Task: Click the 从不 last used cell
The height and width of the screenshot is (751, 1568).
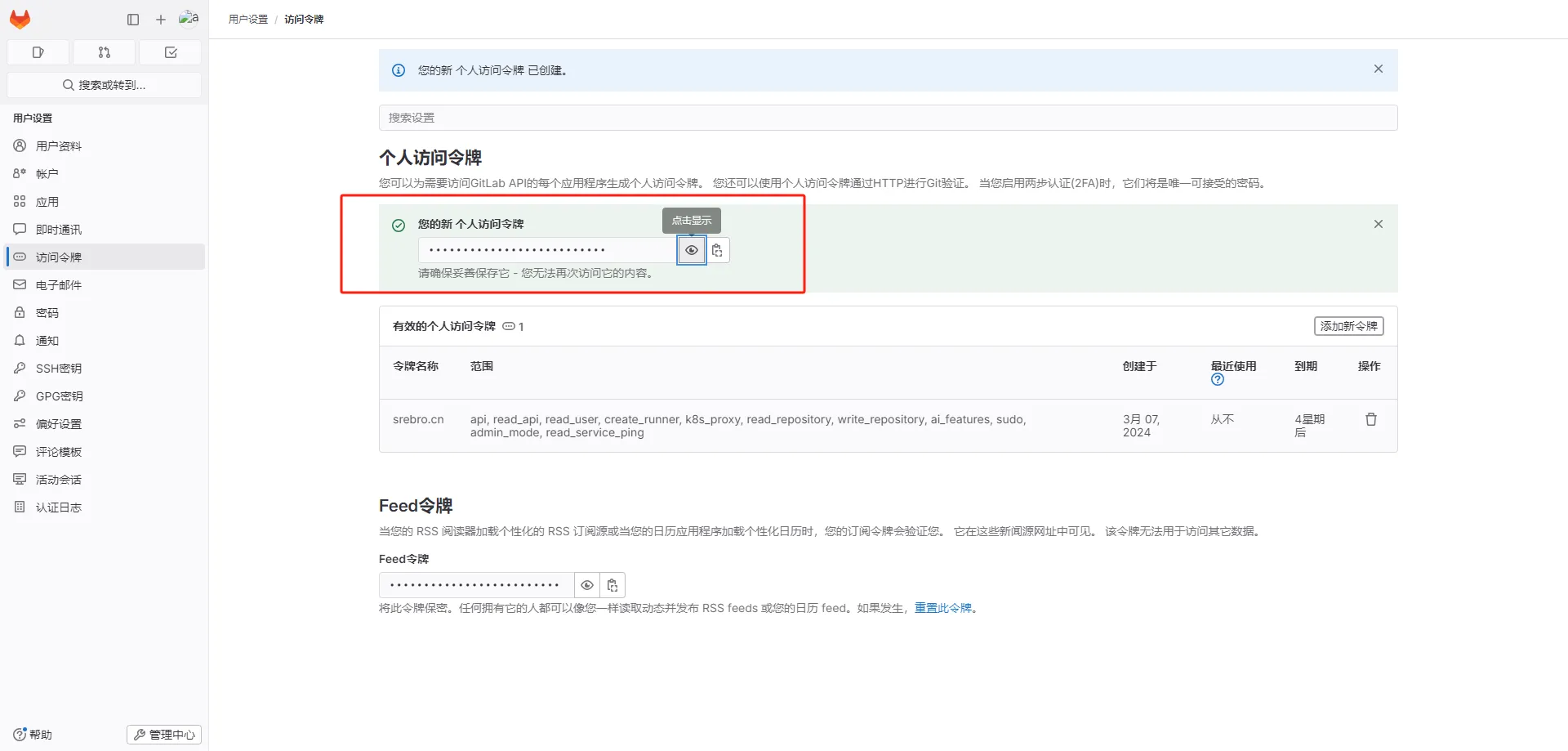Action: click(x=1223, y=419)
